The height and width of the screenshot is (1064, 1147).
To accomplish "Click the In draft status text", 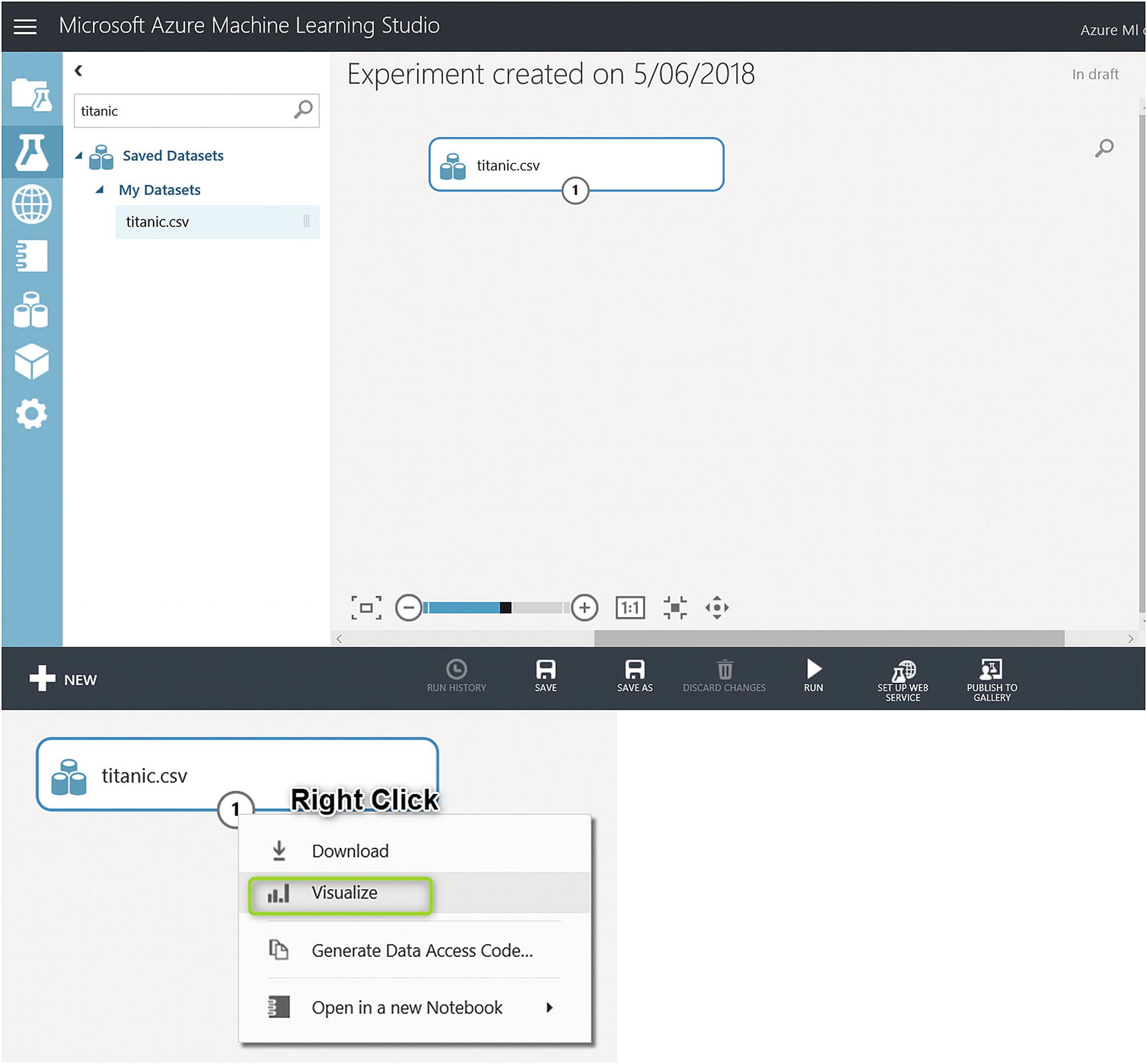I will point(1095,74).
